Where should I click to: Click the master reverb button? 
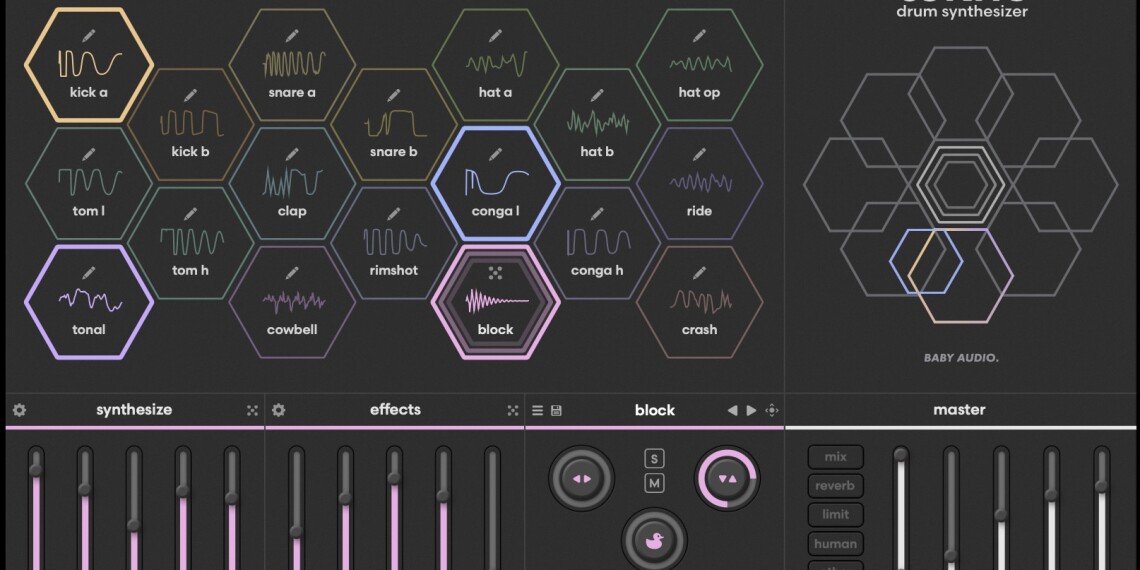click(835, 486)
